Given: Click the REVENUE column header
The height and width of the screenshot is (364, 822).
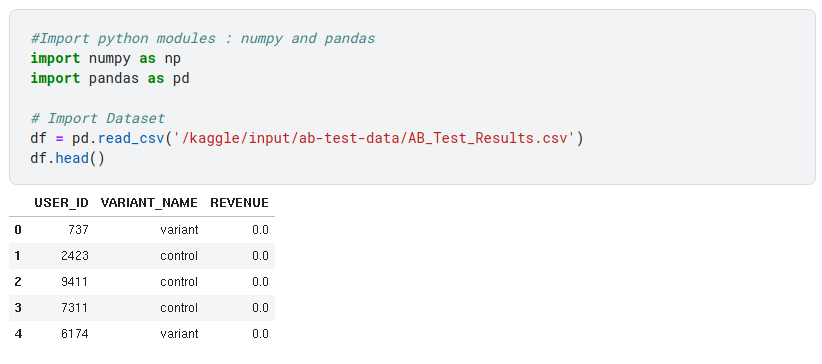Looking at the screenshot, I should pos(240,202).
